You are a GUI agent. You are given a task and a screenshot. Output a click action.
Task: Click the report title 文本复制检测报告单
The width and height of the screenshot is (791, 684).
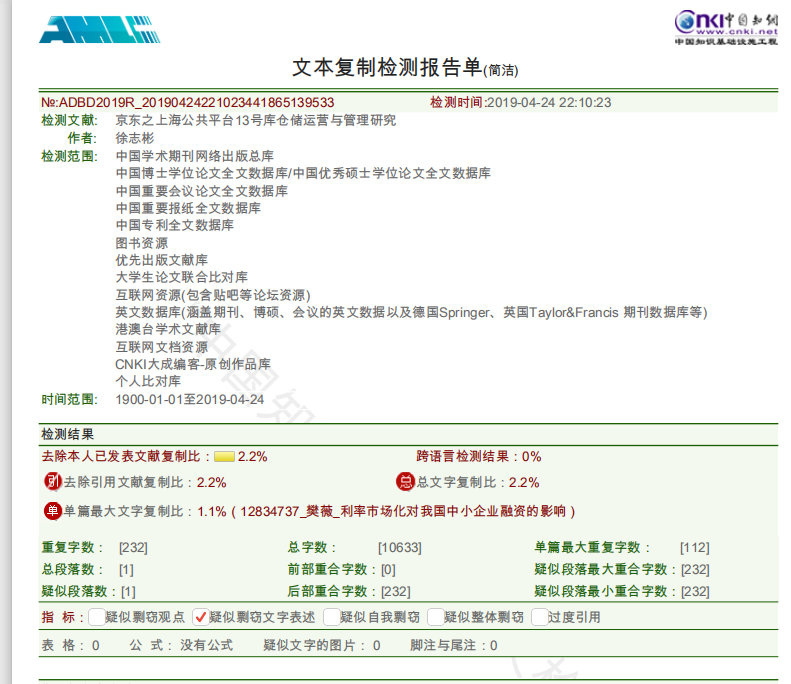(387, 68)
